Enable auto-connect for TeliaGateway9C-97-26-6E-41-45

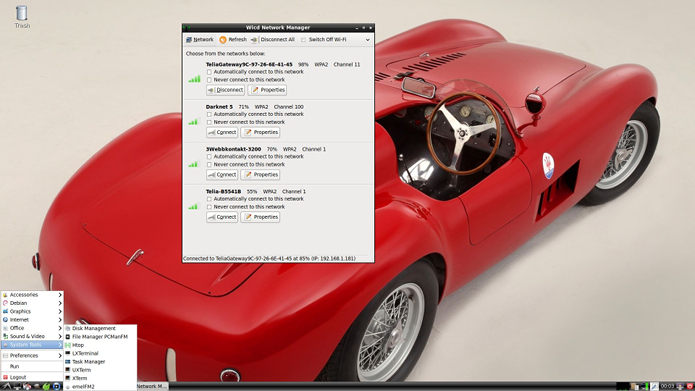pyautogui.click(x=209, y=72)
